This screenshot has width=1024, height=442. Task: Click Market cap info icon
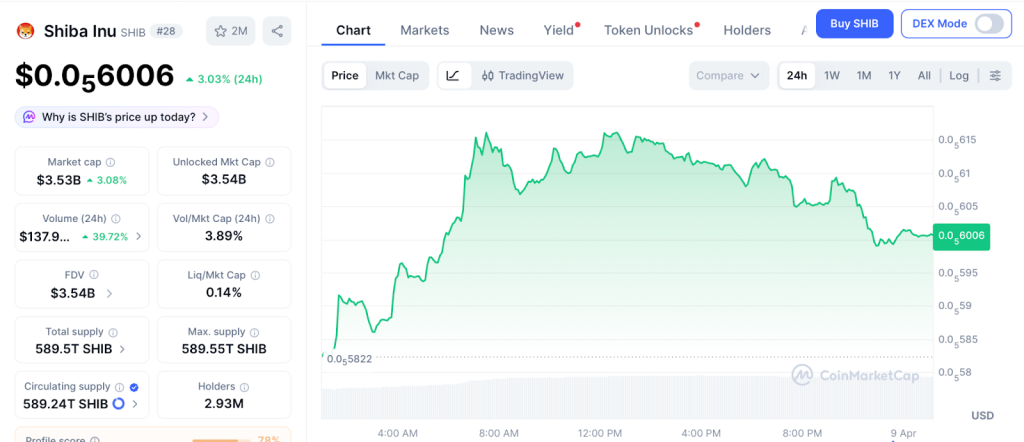tap(110, 162)
